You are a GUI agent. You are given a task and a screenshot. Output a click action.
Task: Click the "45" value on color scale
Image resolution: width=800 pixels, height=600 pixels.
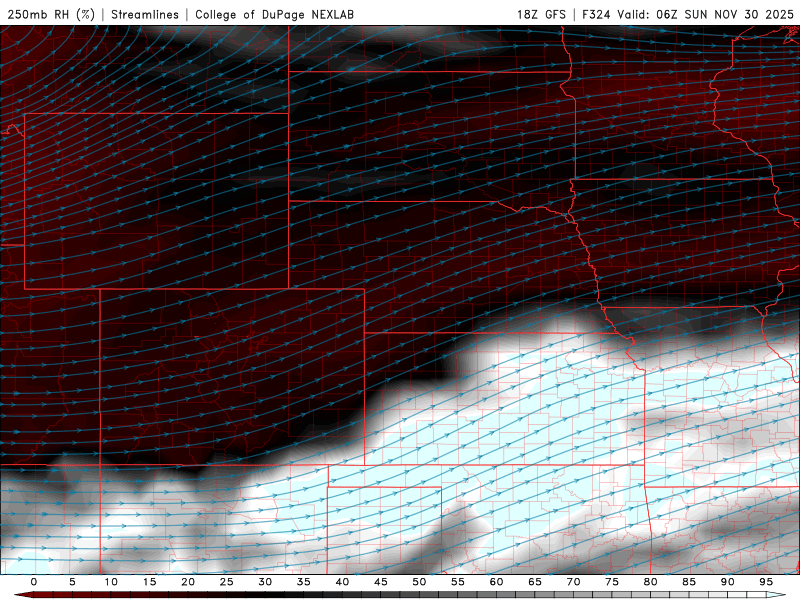(381, 582)
